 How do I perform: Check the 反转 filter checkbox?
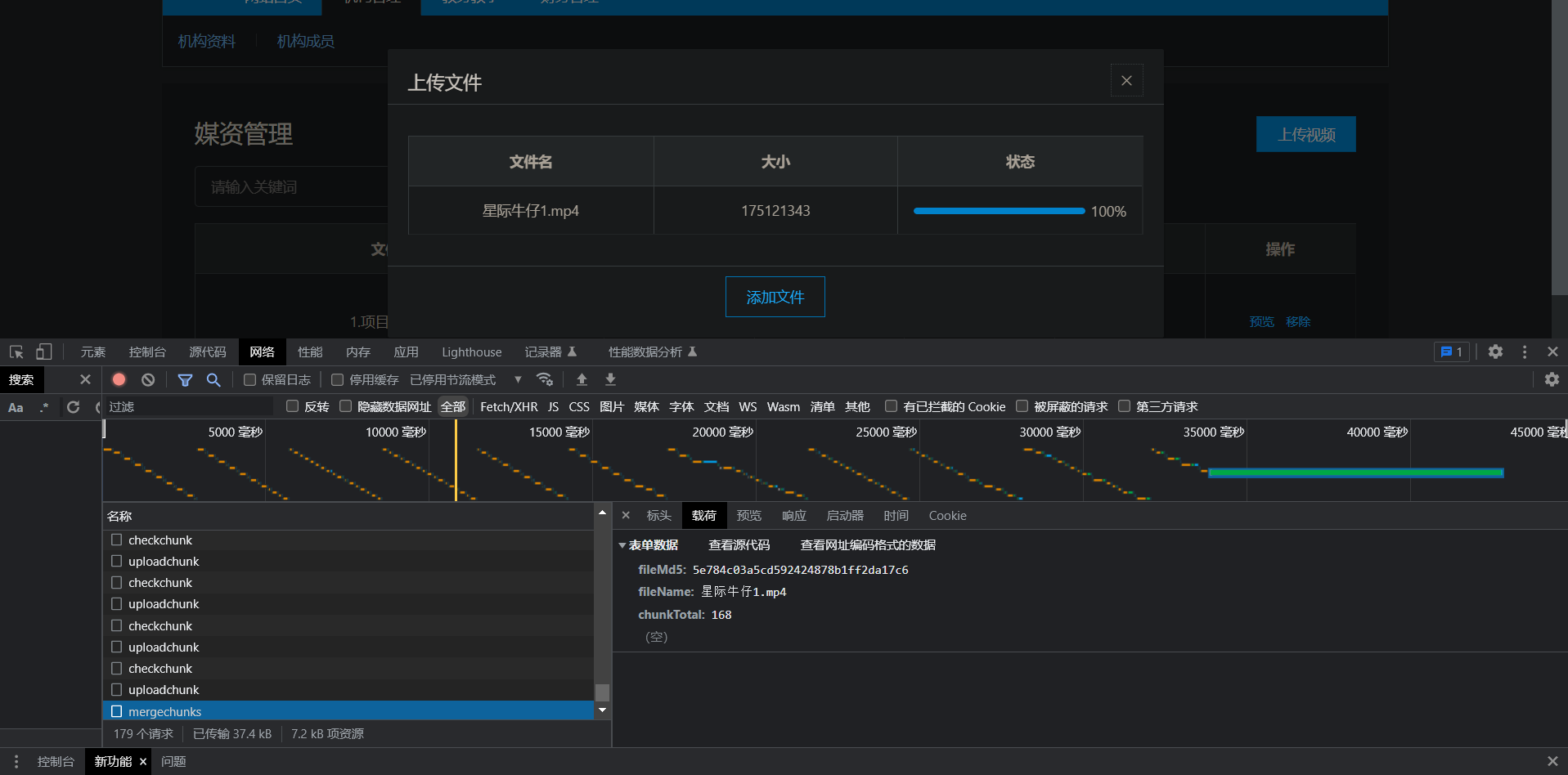coord(292,406)
